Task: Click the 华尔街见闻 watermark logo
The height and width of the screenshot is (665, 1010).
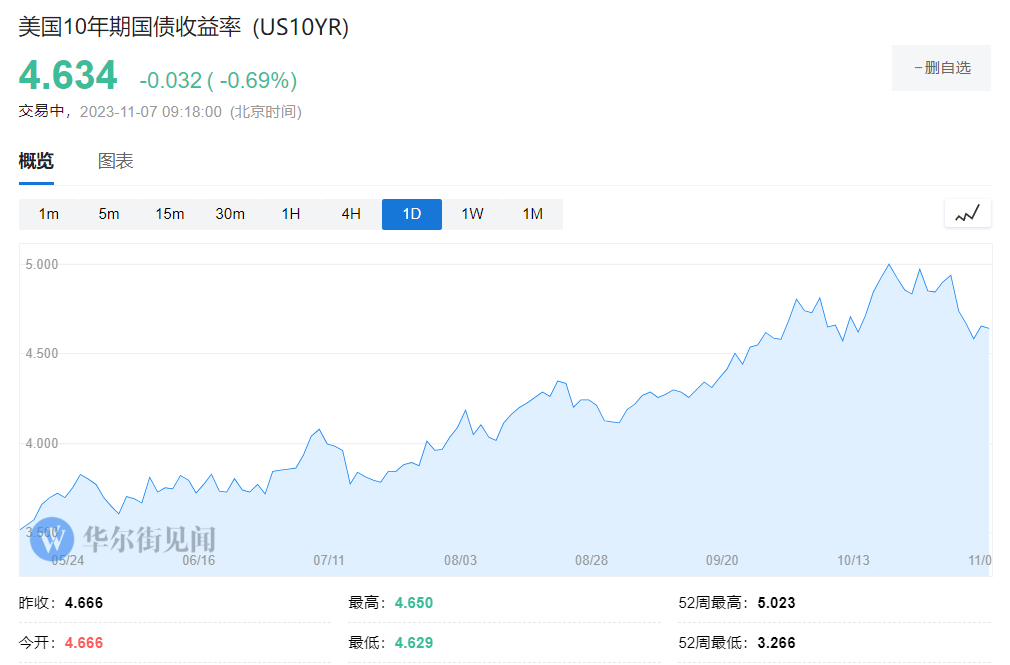Action: tap(124, 540)
